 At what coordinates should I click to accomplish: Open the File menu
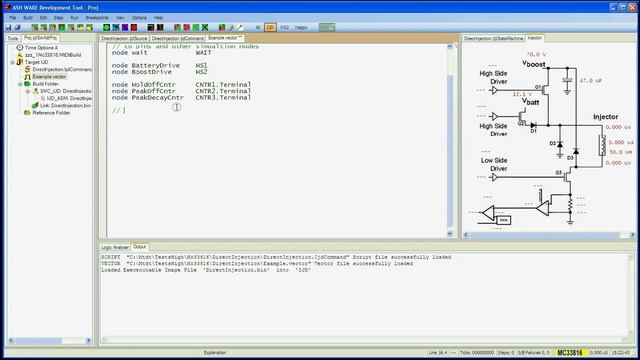click(x=13, y=18)
